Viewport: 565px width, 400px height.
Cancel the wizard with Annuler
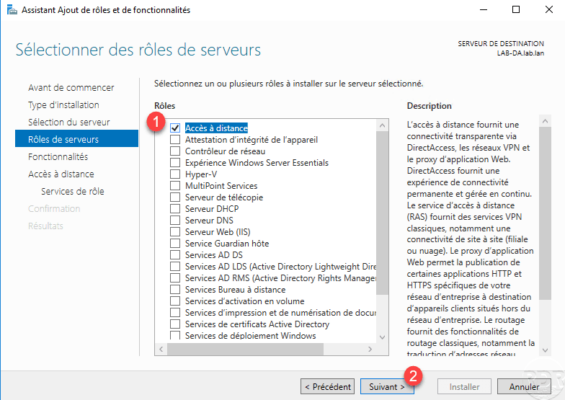(x=524, y=387)
